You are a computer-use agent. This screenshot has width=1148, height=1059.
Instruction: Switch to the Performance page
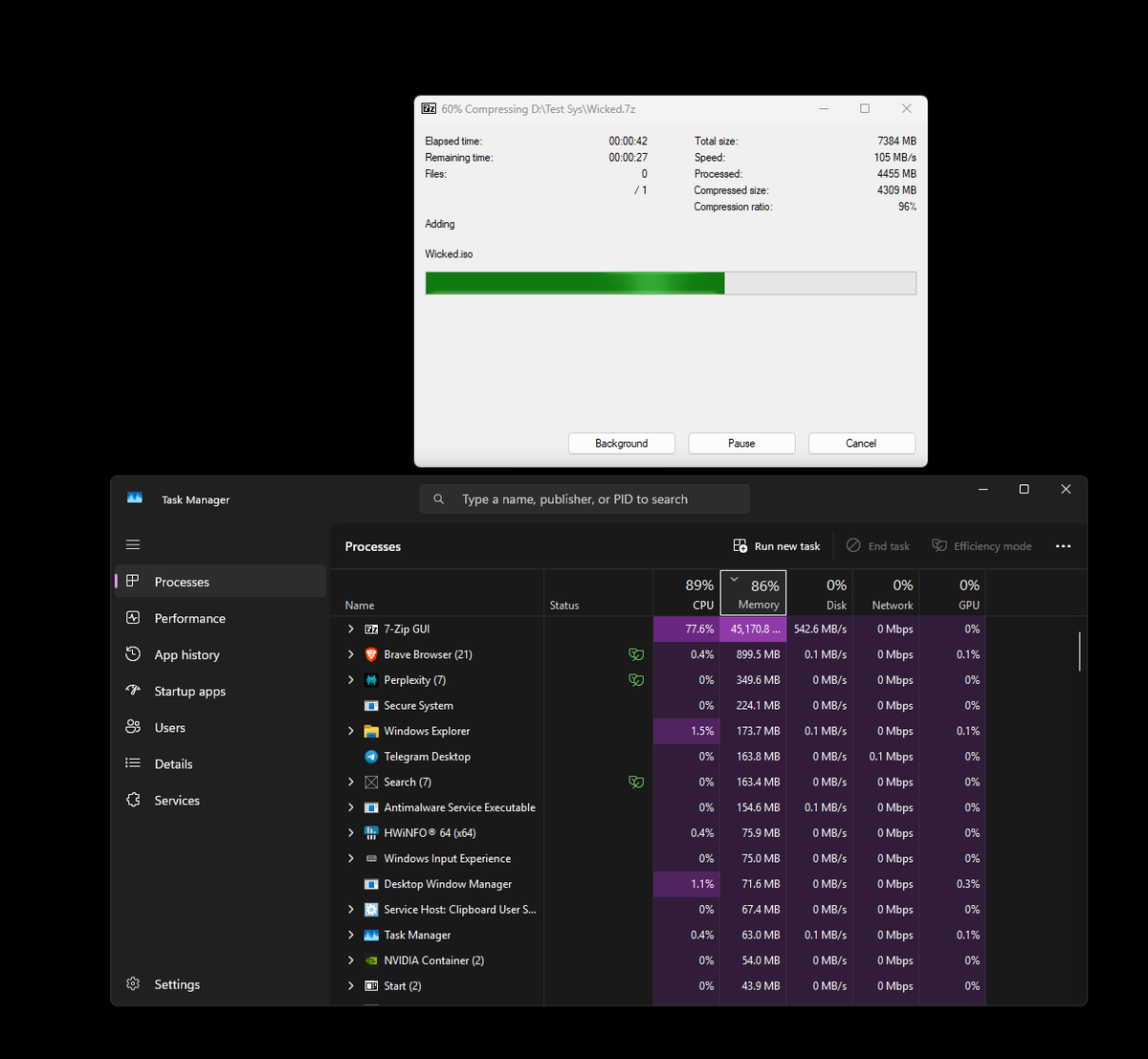(x=221, y=618)
